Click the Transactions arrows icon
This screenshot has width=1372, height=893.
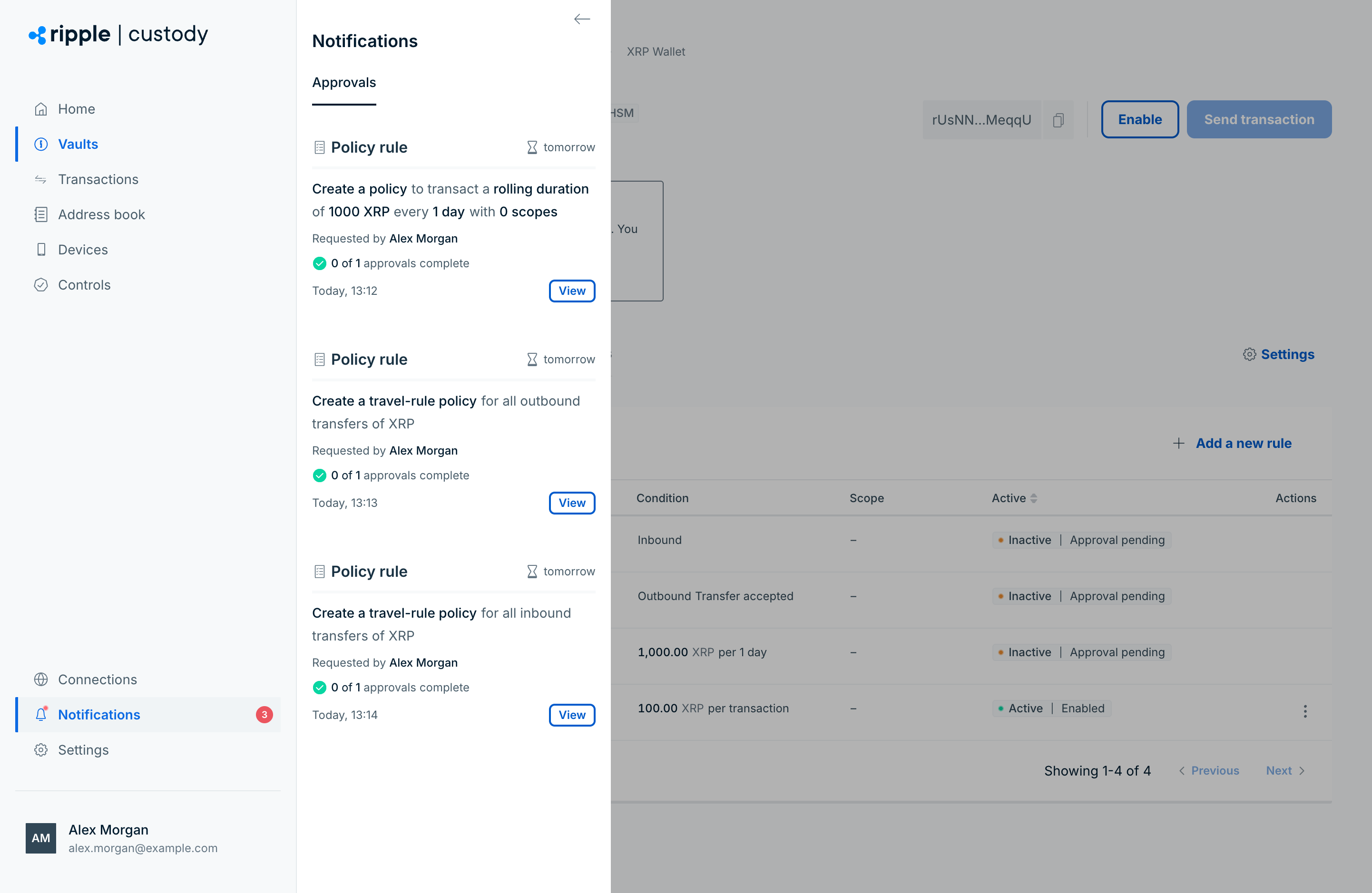pyautogui.click(x=41, y=179)
